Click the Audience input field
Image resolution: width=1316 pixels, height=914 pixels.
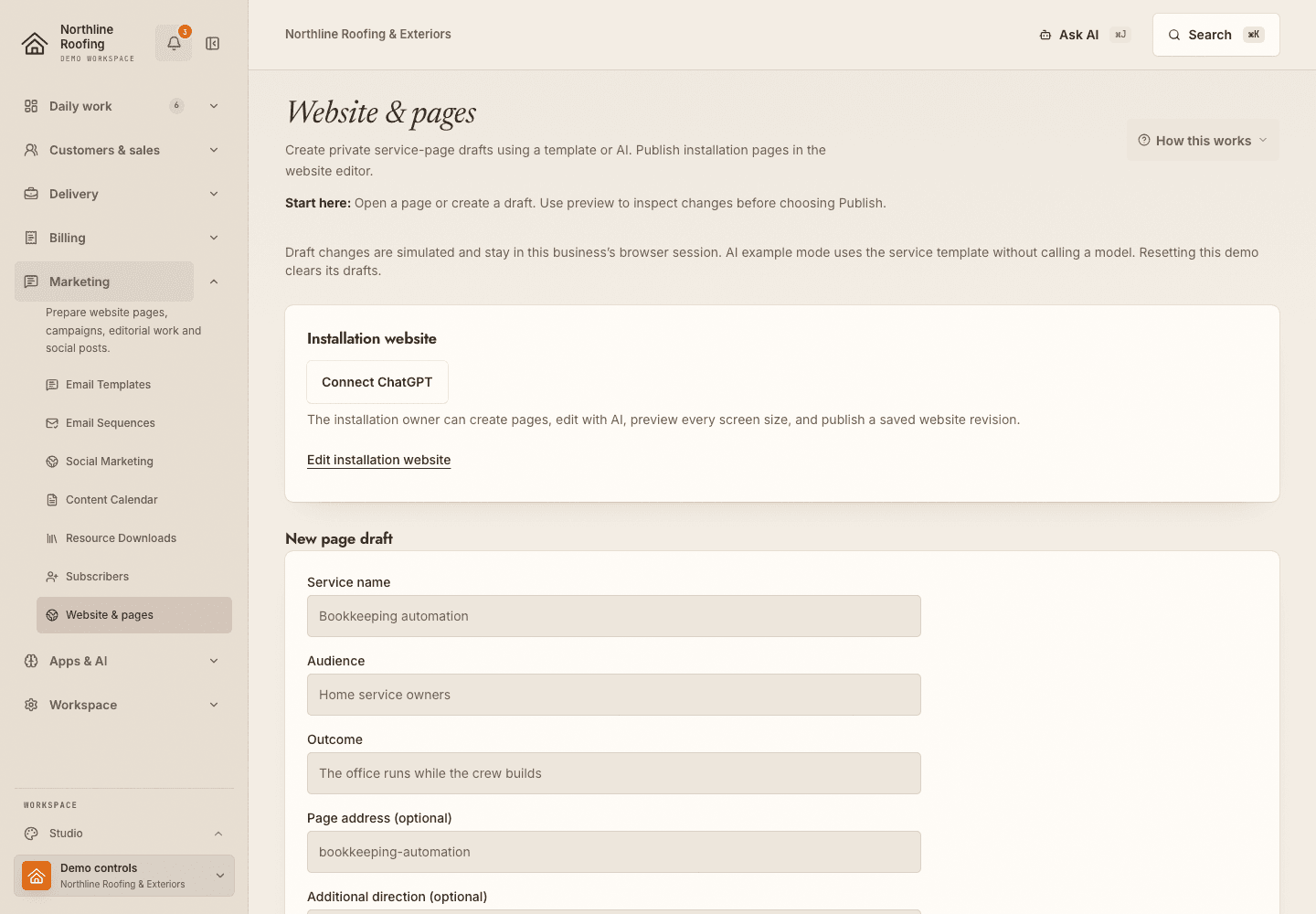click(614, 695)
